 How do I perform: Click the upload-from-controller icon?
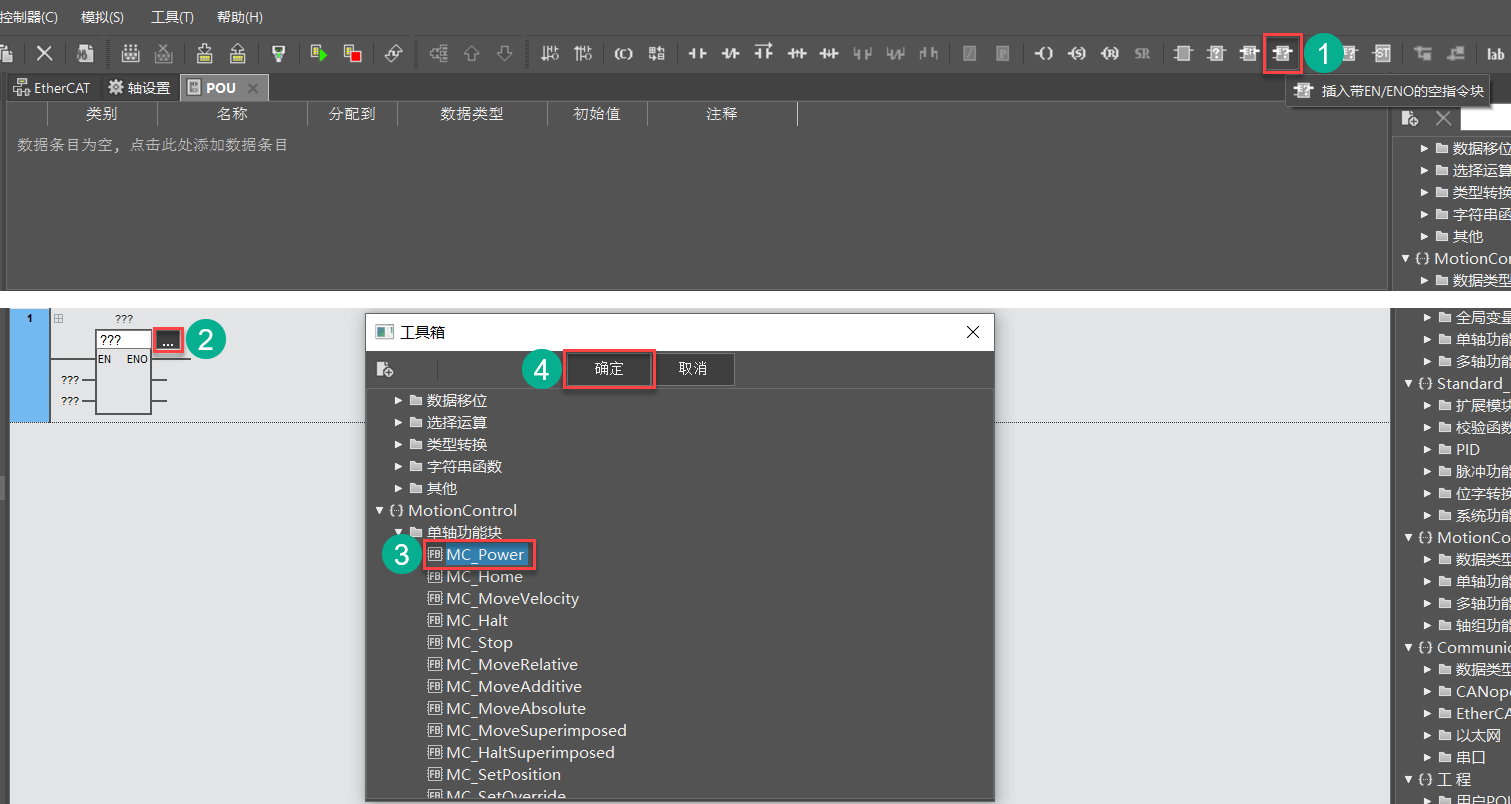click(x=237, y=53)
